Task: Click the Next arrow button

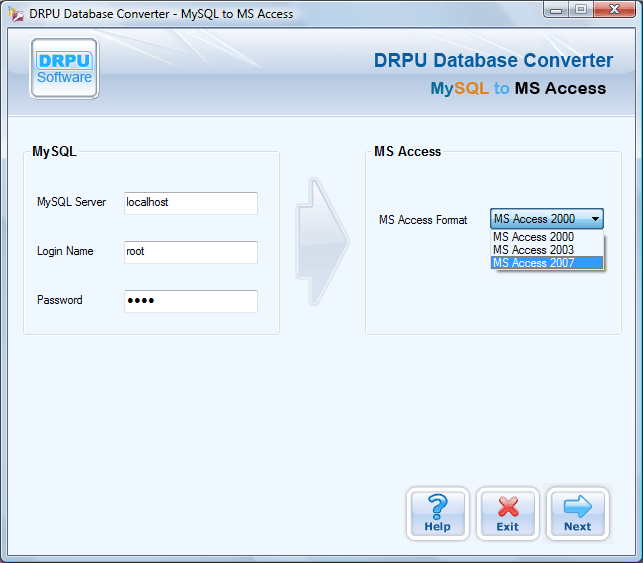Action: pos(578,514)
